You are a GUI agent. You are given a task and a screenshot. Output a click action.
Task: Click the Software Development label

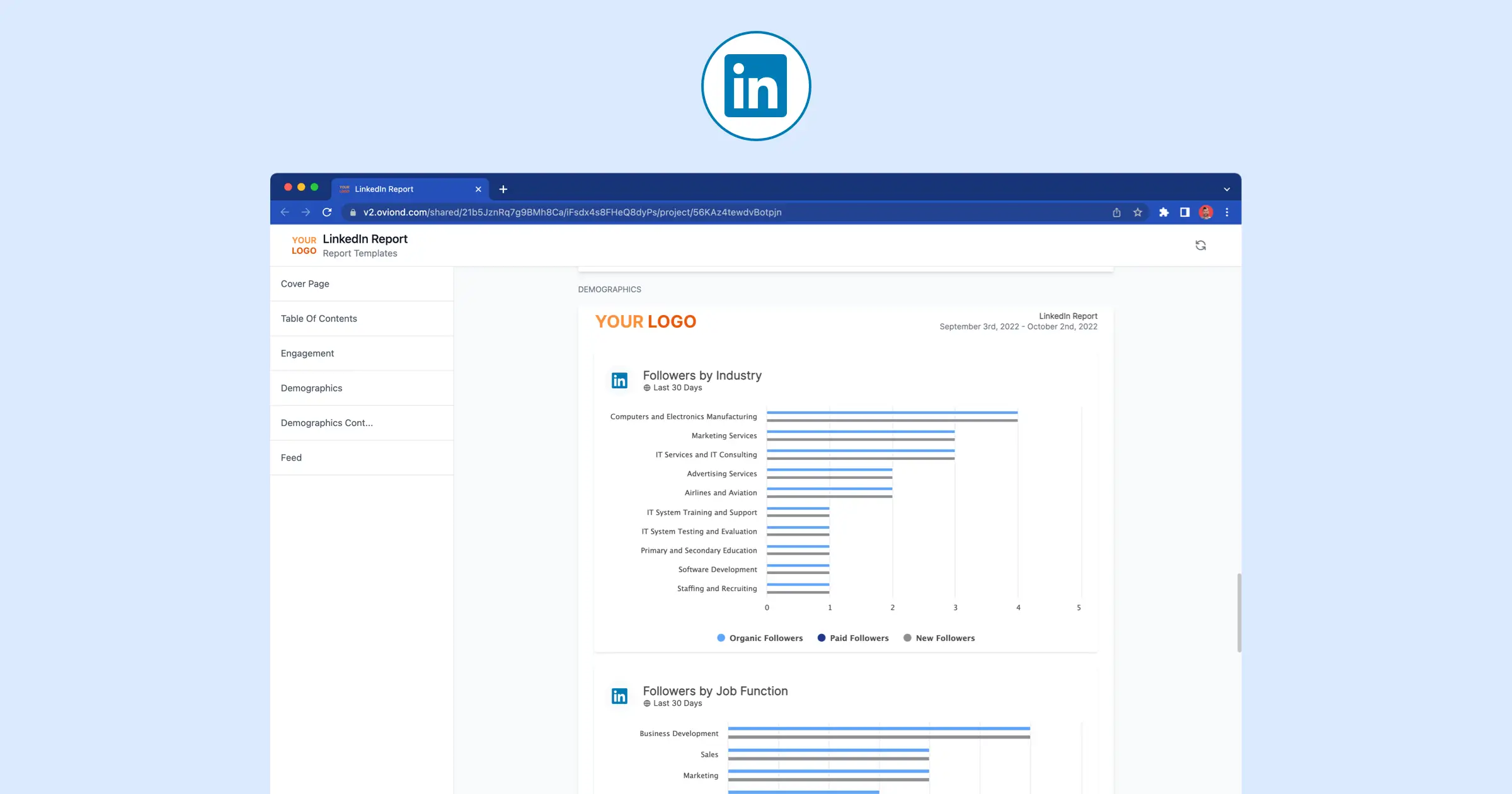(x=718, y=569)
